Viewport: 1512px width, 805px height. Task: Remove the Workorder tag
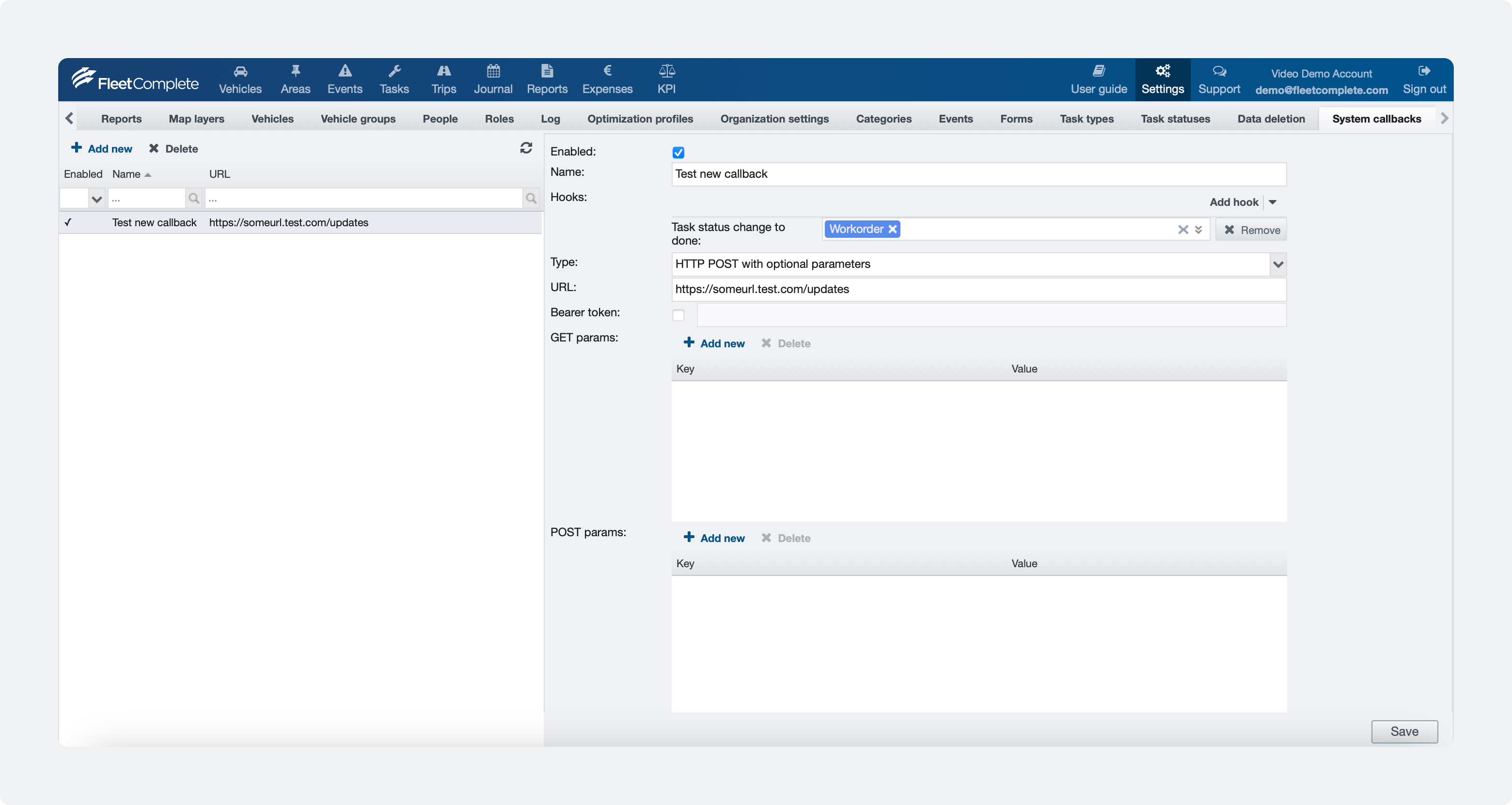[892, 229]
